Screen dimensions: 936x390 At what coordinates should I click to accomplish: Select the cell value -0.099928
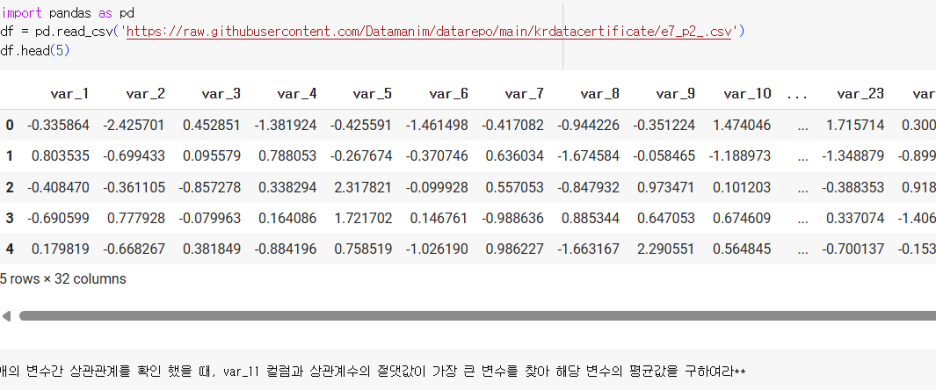tap(437, 187)
